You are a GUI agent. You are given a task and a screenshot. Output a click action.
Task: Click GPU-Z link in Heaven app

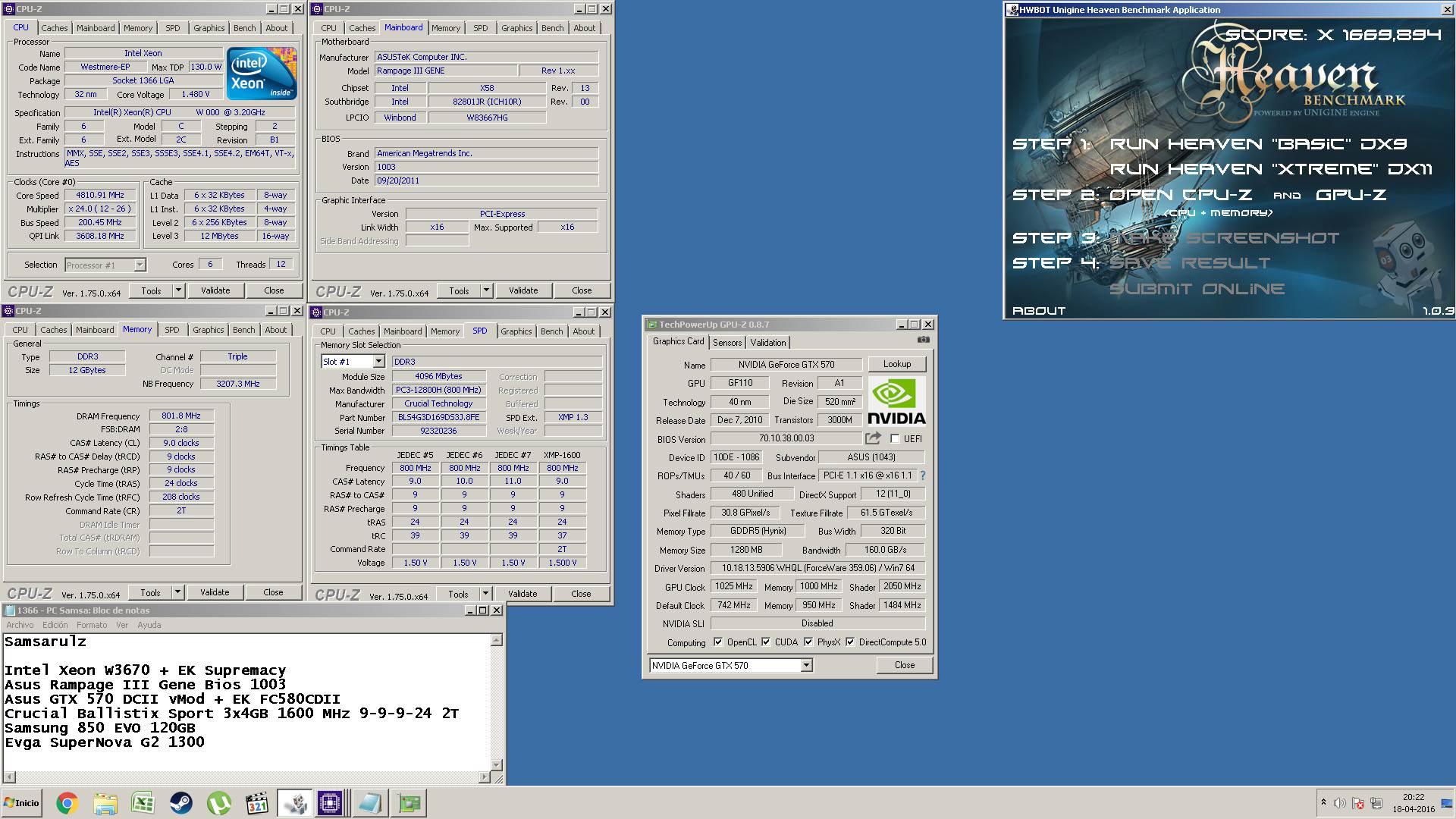point(1351,194)
